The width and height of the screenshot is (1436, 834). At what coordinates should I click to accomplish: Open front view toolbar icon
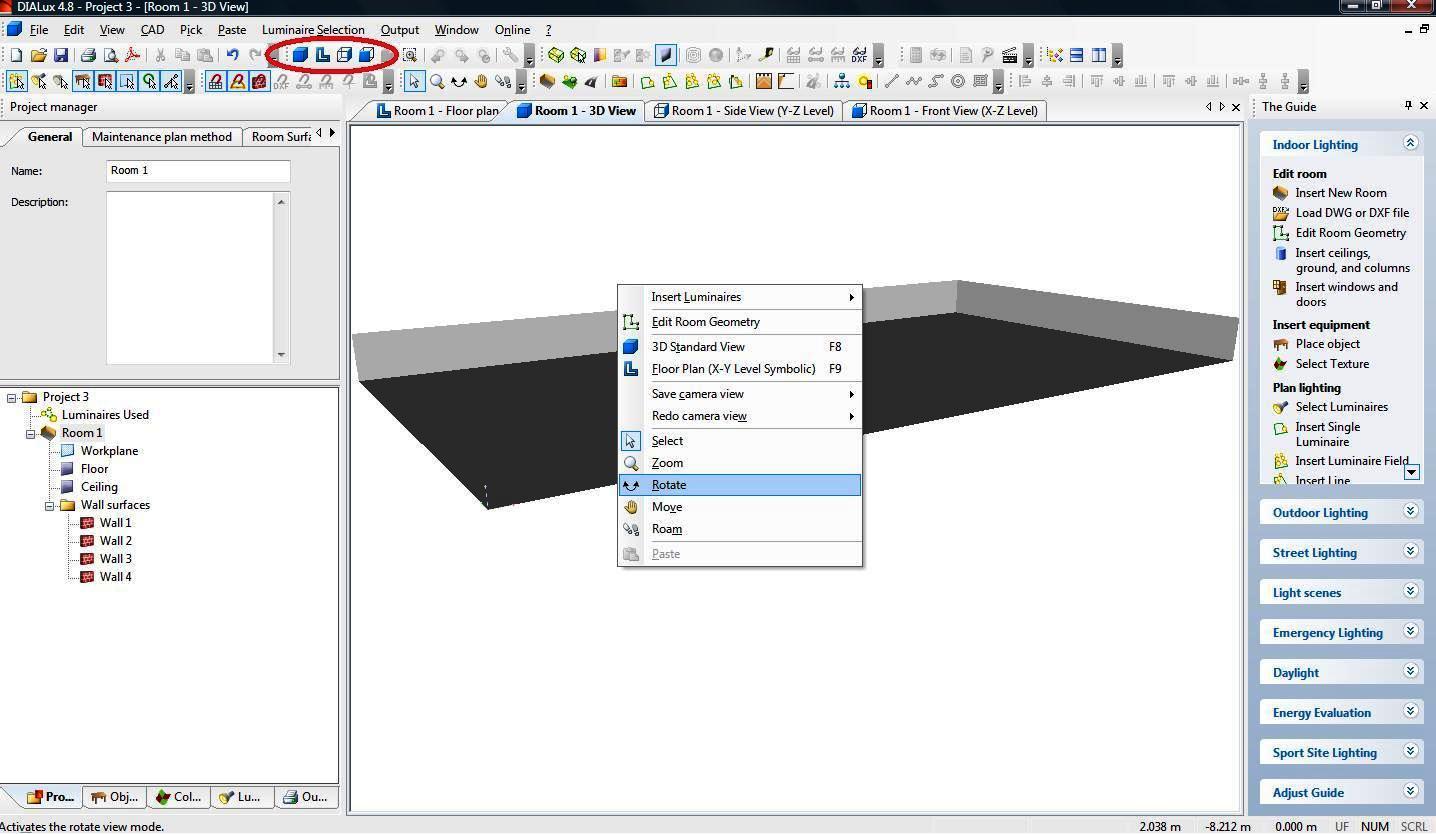pyautogui.click(x=367, y=55)
